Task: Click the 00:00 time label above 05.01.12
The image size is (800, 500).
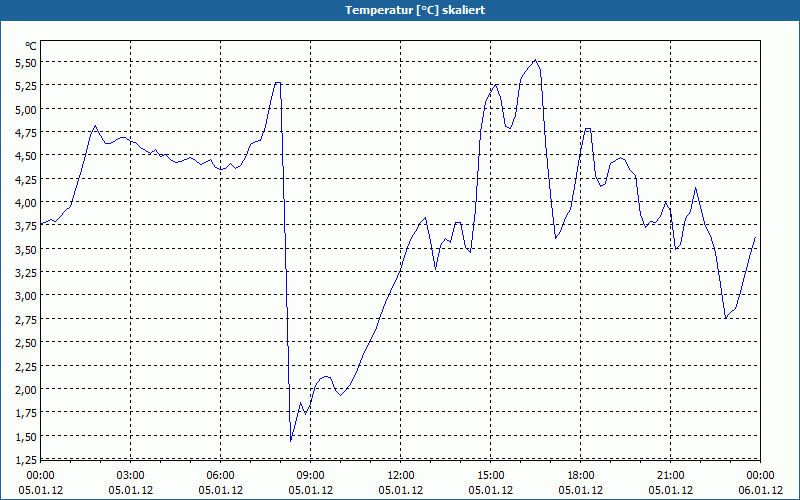Action: [x=41, y=476]
